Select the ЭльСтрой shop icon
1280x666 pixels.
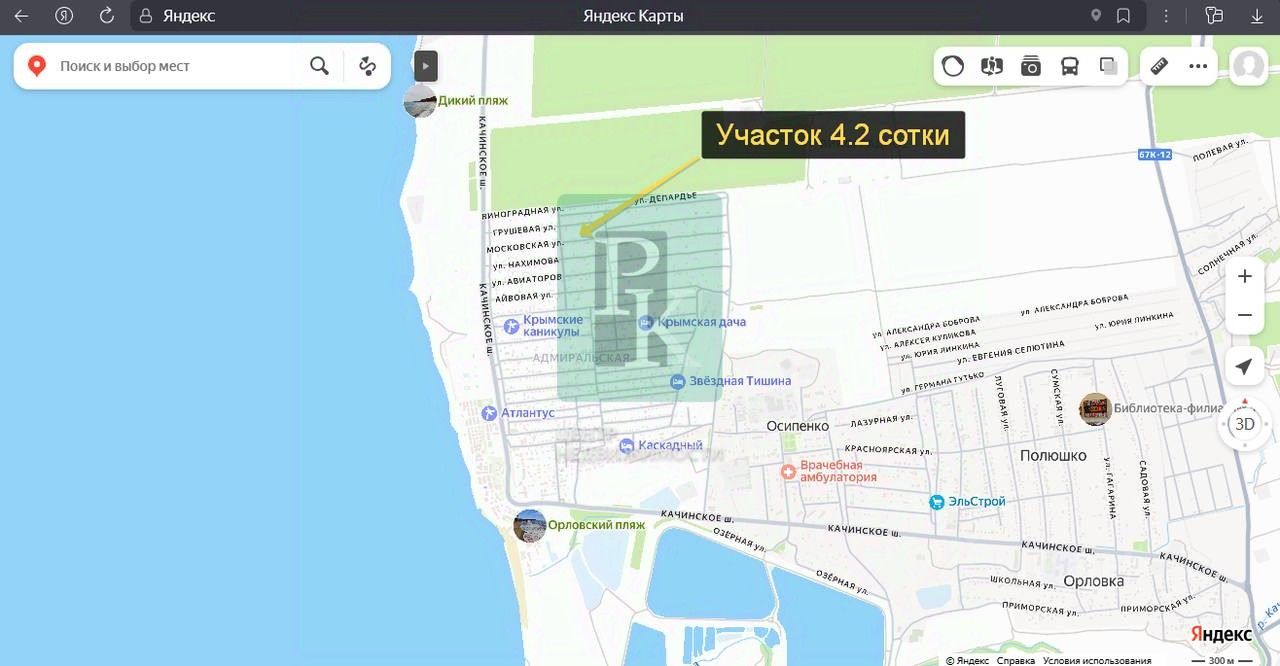(936, 502)
